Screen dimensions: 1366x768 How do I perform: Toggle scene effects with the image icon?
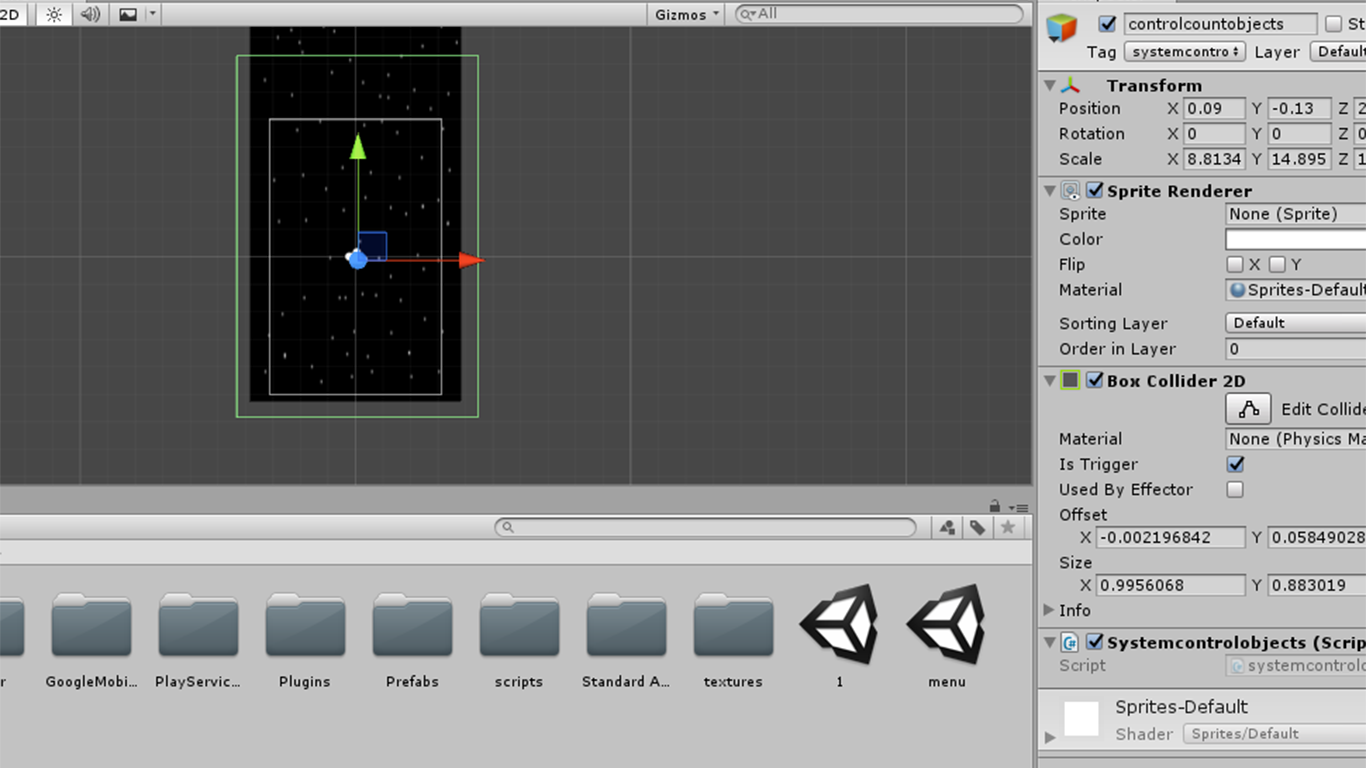coord(127,14)
